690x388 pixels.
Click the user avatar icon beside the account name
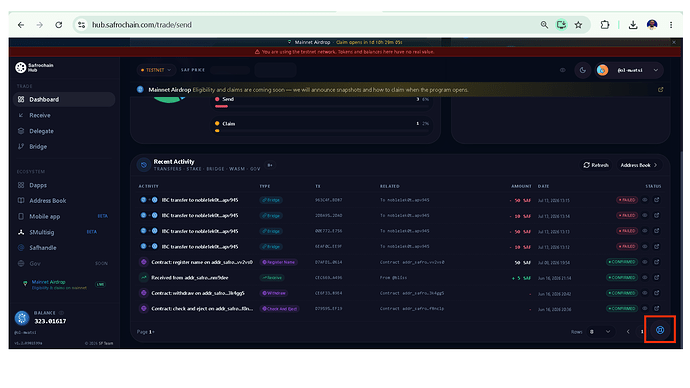(x=602, y=70)
